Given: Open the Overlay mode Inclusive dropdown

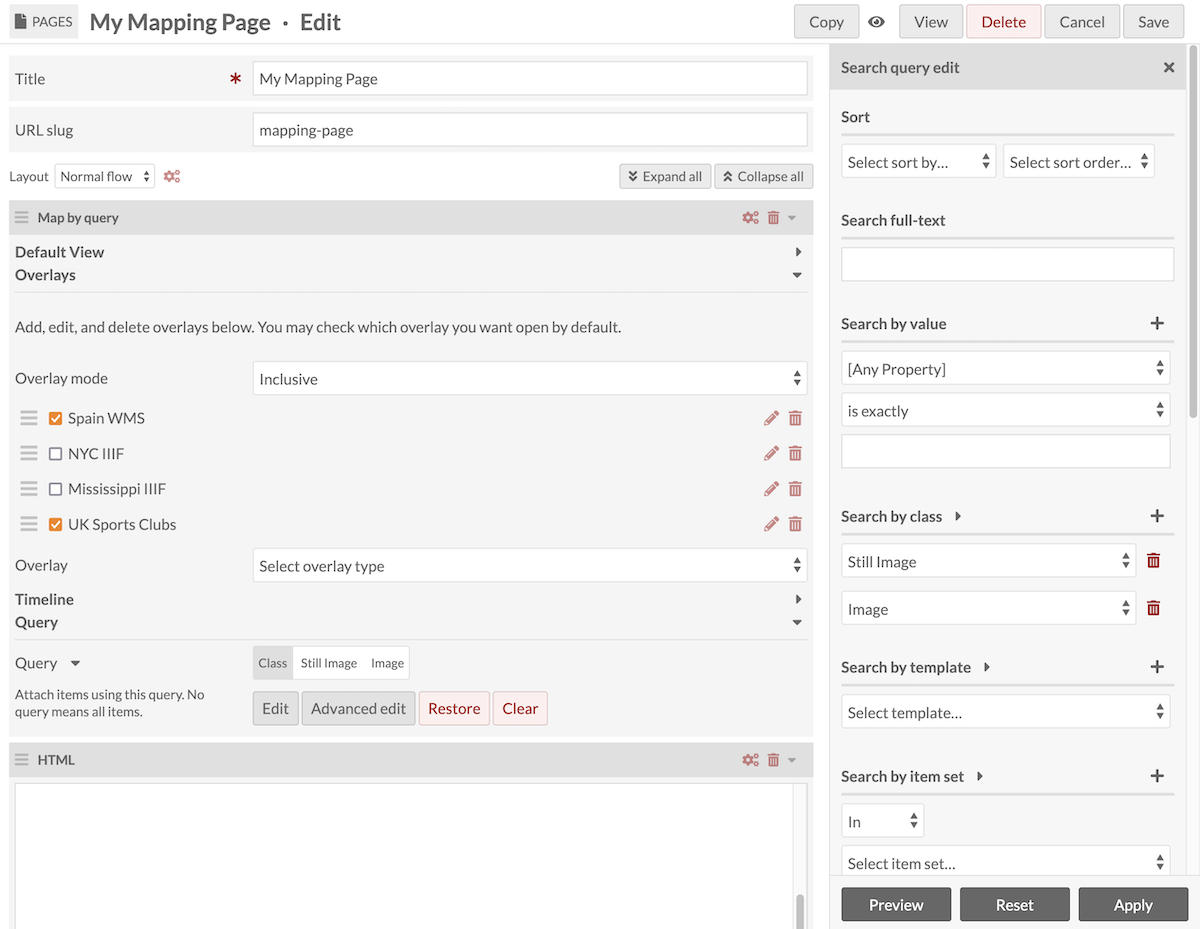Looking at the screenshot, I should pos(530,379).
